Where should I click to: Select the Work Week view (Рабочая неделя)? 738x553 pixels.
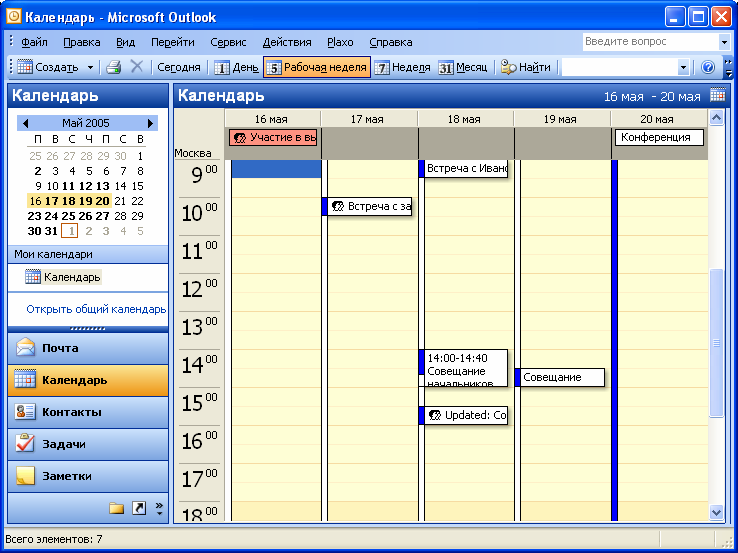[x=317, y=67]
